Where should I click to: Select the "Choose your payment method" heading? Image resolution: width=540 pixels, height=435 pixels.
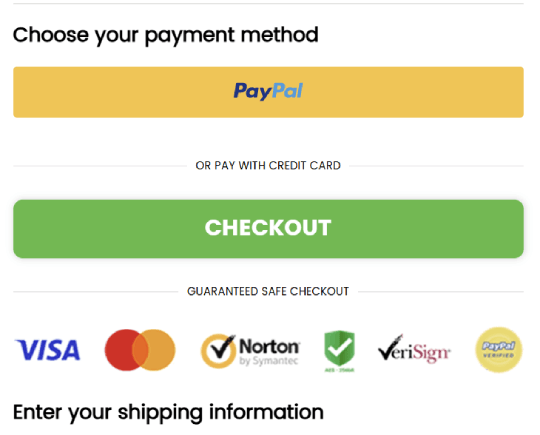(x=166, y=35)
